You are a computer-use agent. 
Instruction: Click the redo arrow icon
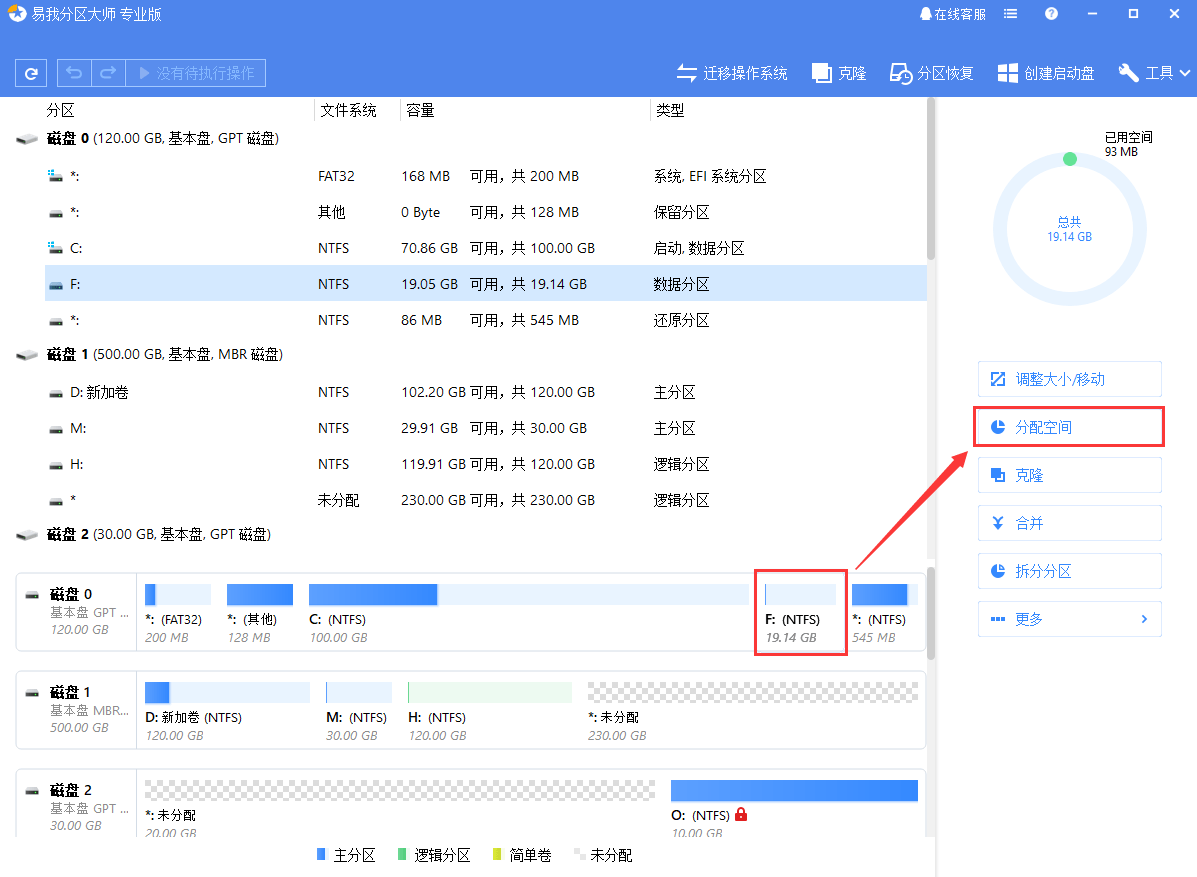click(x=108, y=73)
